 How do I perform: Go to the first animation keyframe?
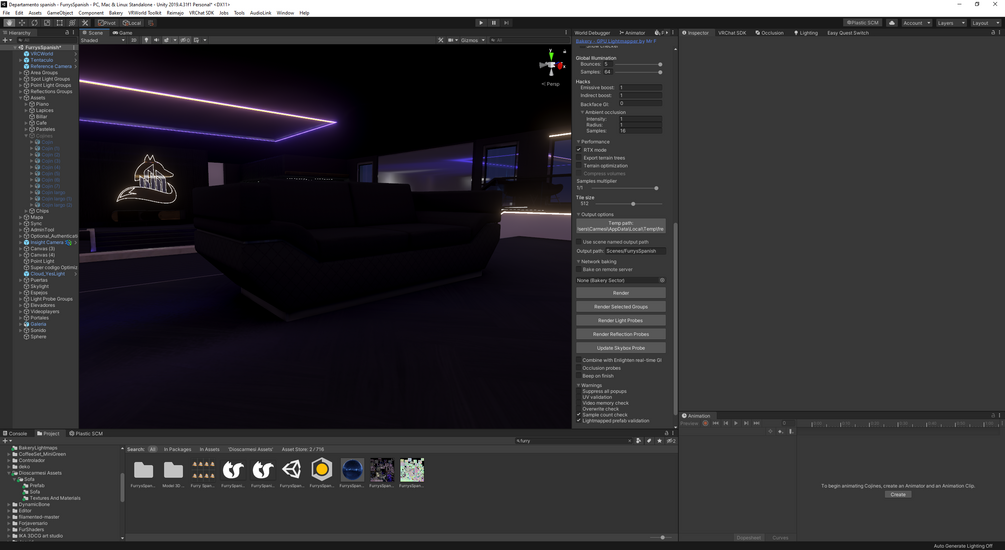click(716, 423)
